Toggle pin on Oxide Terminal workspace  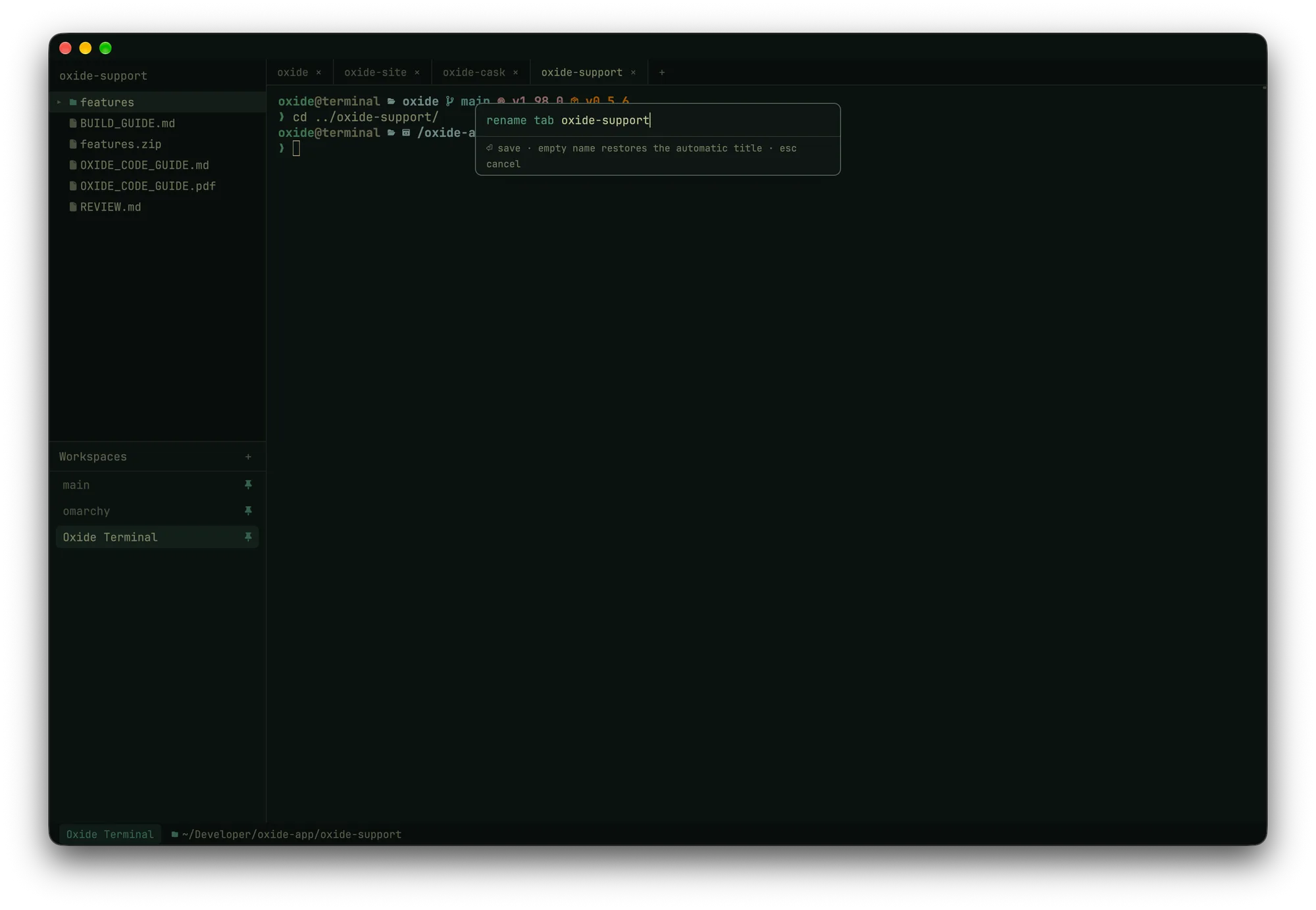pyautogui.click(x=248, y=538)
